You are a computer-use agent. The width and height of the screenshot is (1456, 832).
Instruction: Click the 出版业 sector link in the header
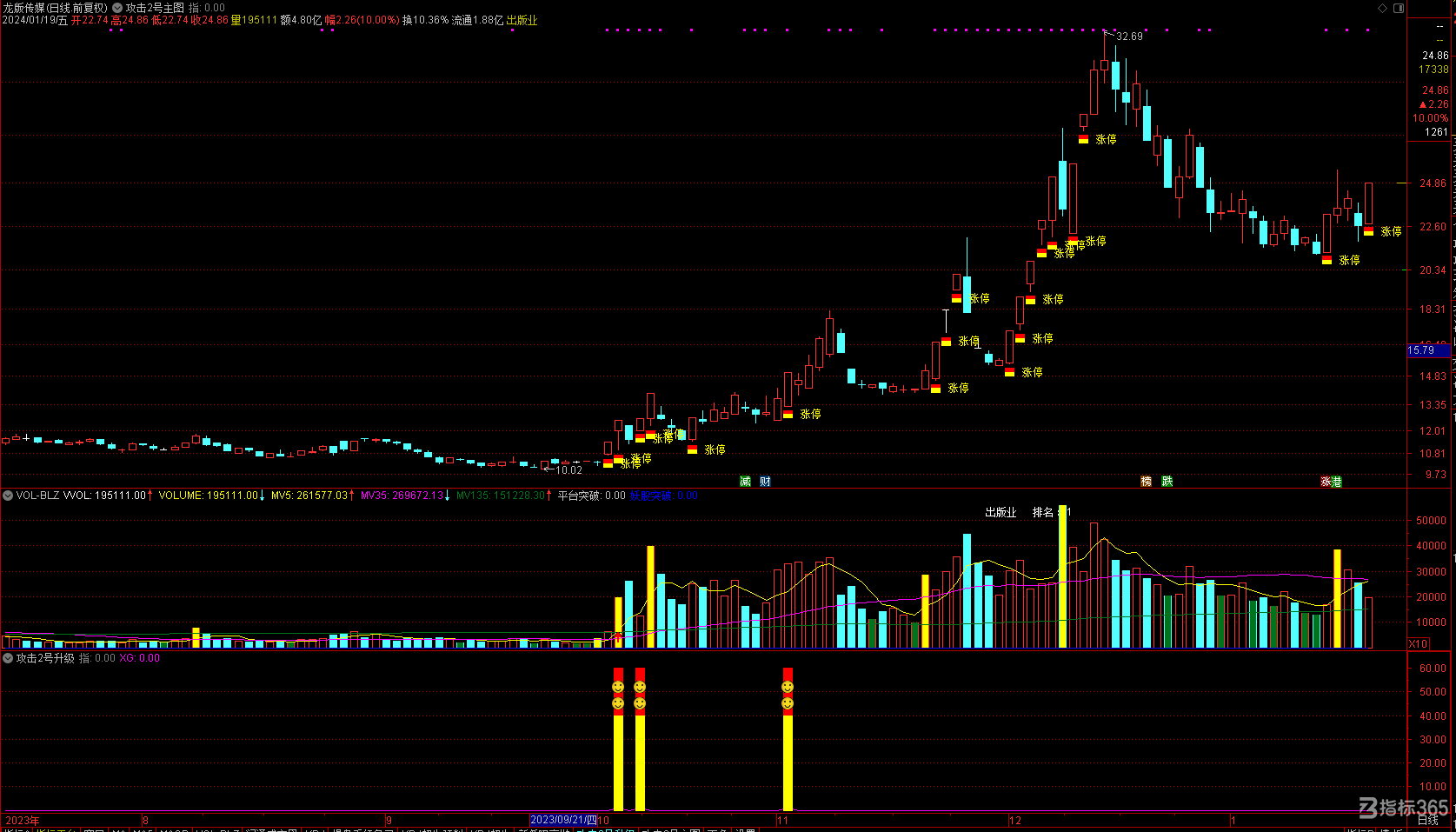pos(522,20)
